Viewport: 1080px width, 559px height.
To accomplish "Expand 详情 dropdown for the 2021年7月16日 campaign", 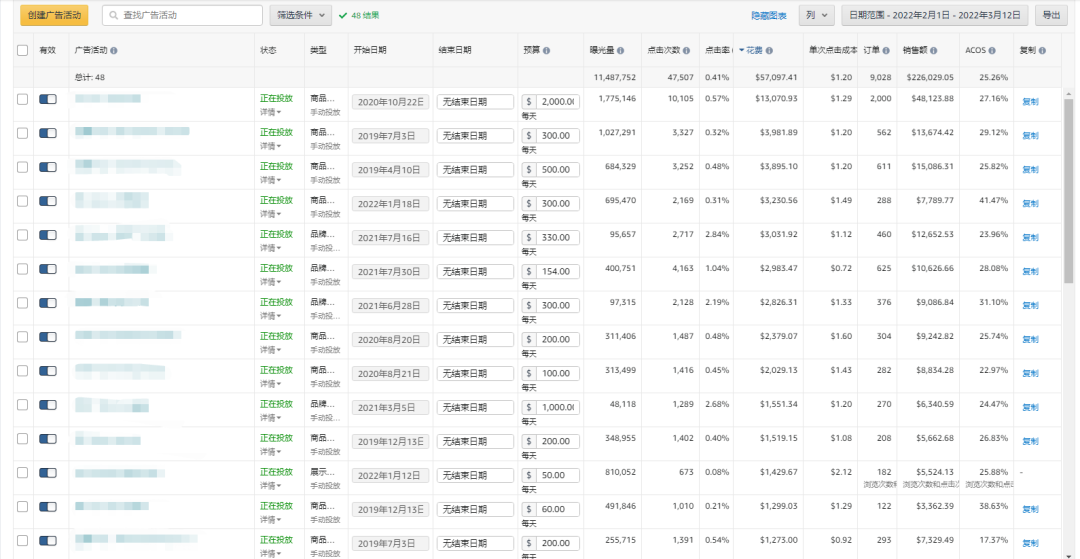I will pyautogui.click(x=269, y=248).
